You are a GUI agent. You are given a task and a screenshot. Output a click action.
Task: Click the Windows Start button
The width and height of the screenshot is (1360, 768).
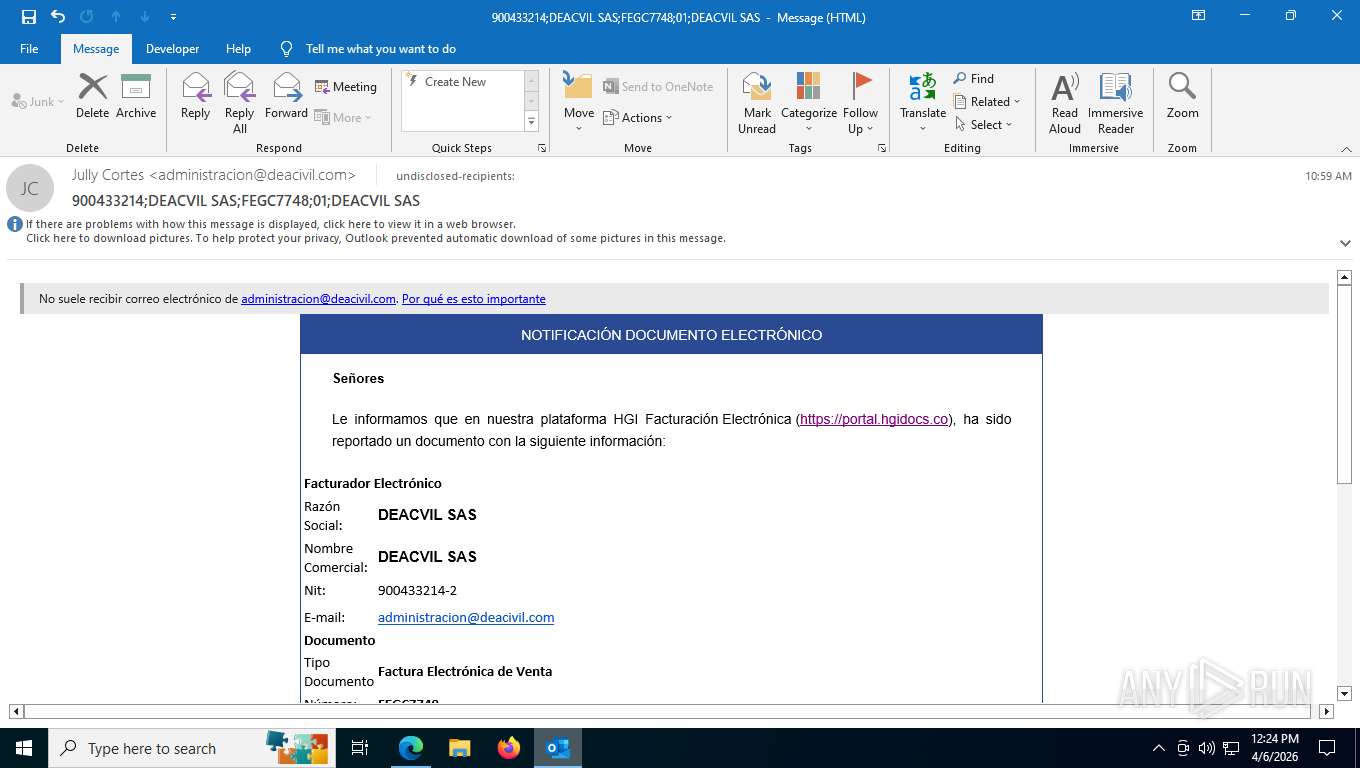pos(24,748)
